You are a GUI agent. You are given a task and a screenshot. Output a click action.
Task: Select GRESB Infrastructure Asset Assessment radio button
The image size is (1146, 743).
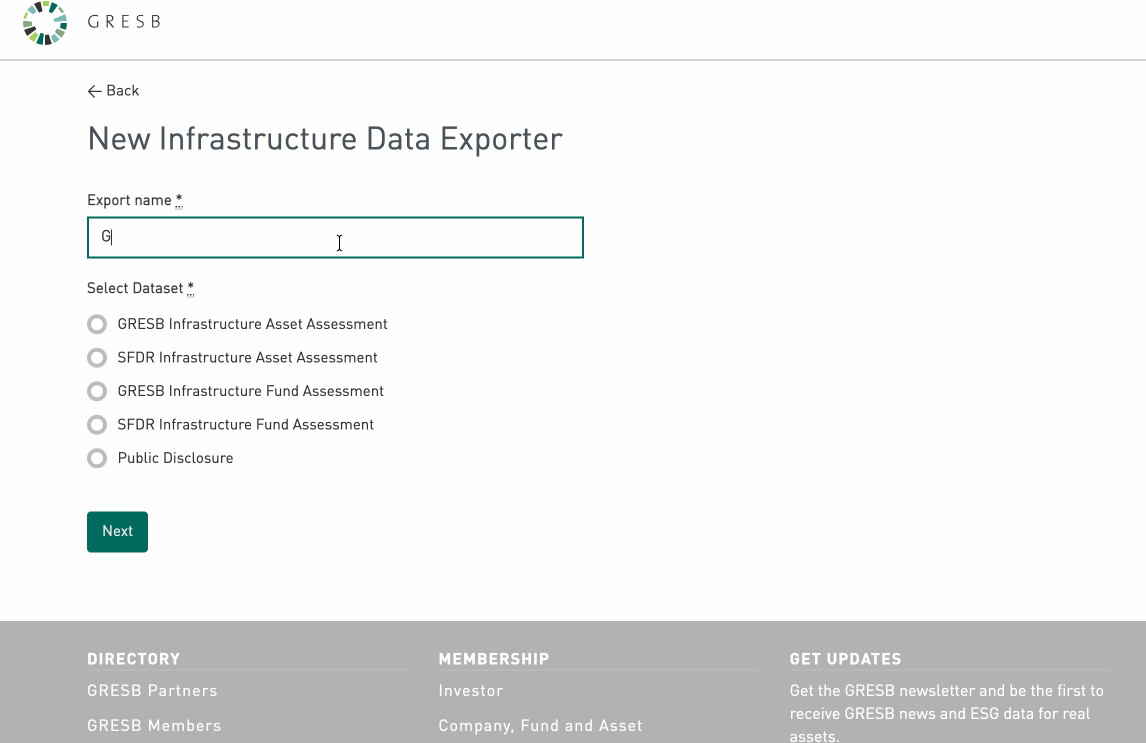[x=97, y=324]
